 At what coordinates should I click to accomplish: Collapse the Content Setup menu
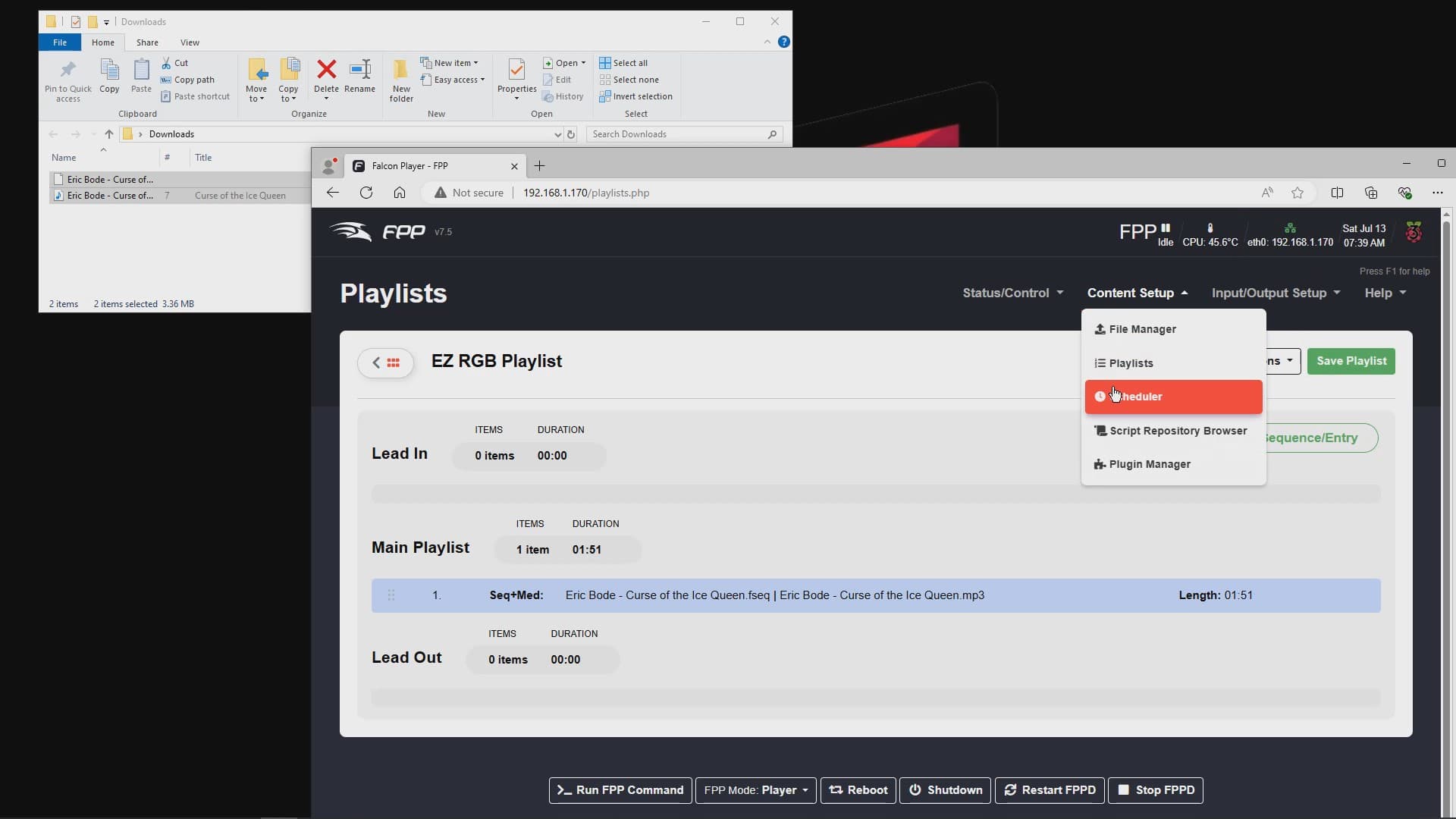[1137, 293]
